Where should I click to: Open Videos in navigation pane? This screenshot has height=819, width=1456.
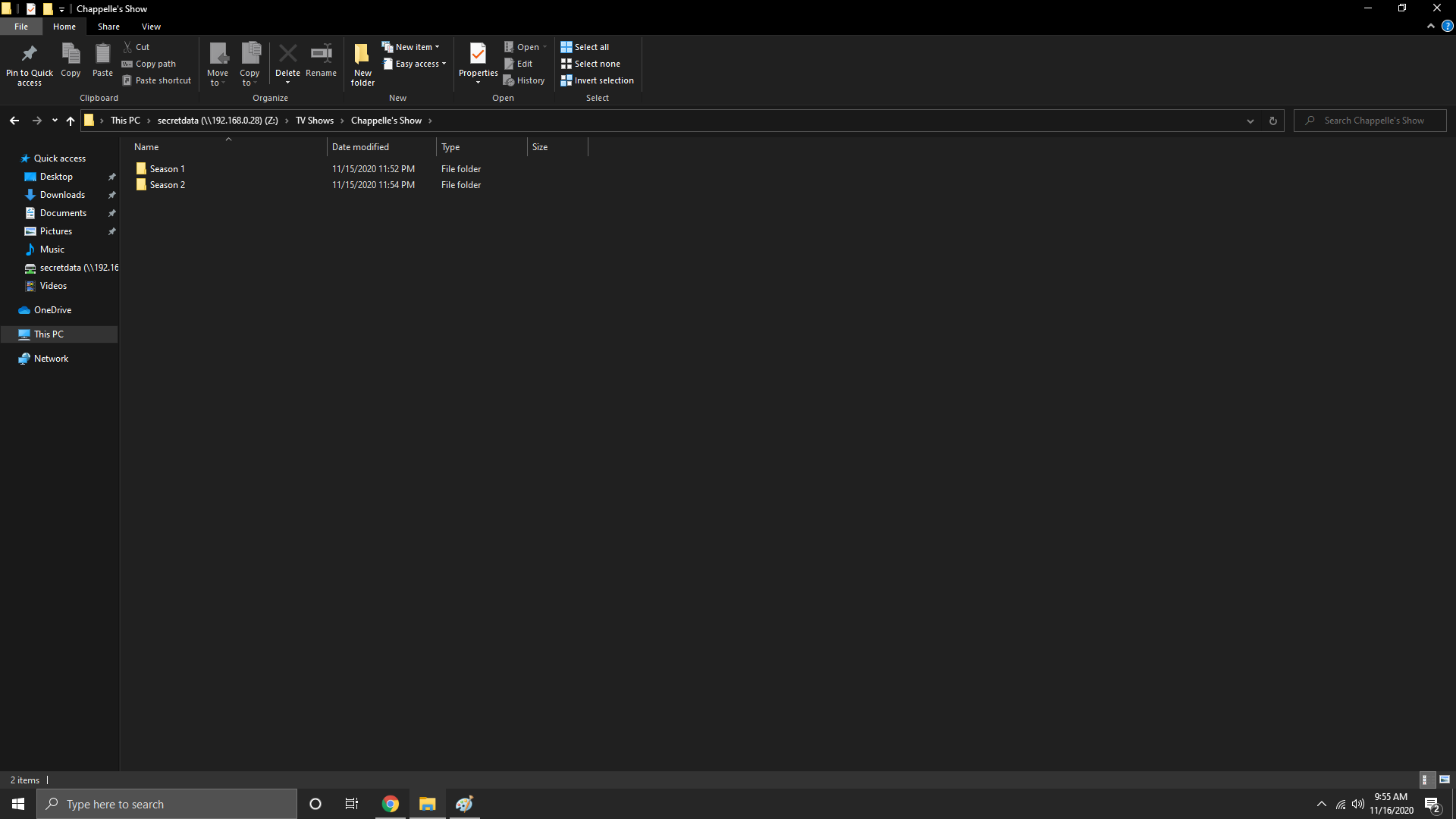pos(53,286)
